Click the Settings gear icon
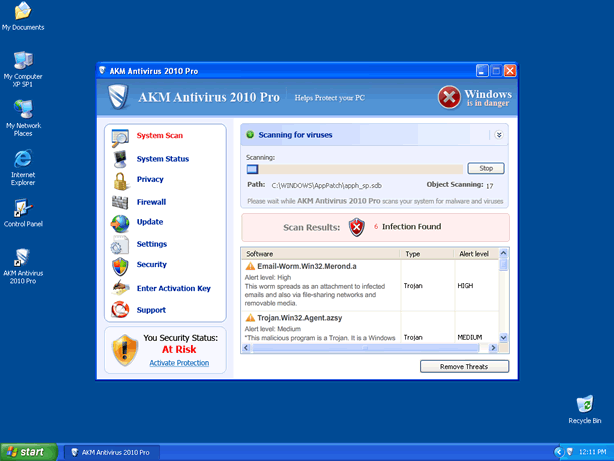 [x=120, y=245]
